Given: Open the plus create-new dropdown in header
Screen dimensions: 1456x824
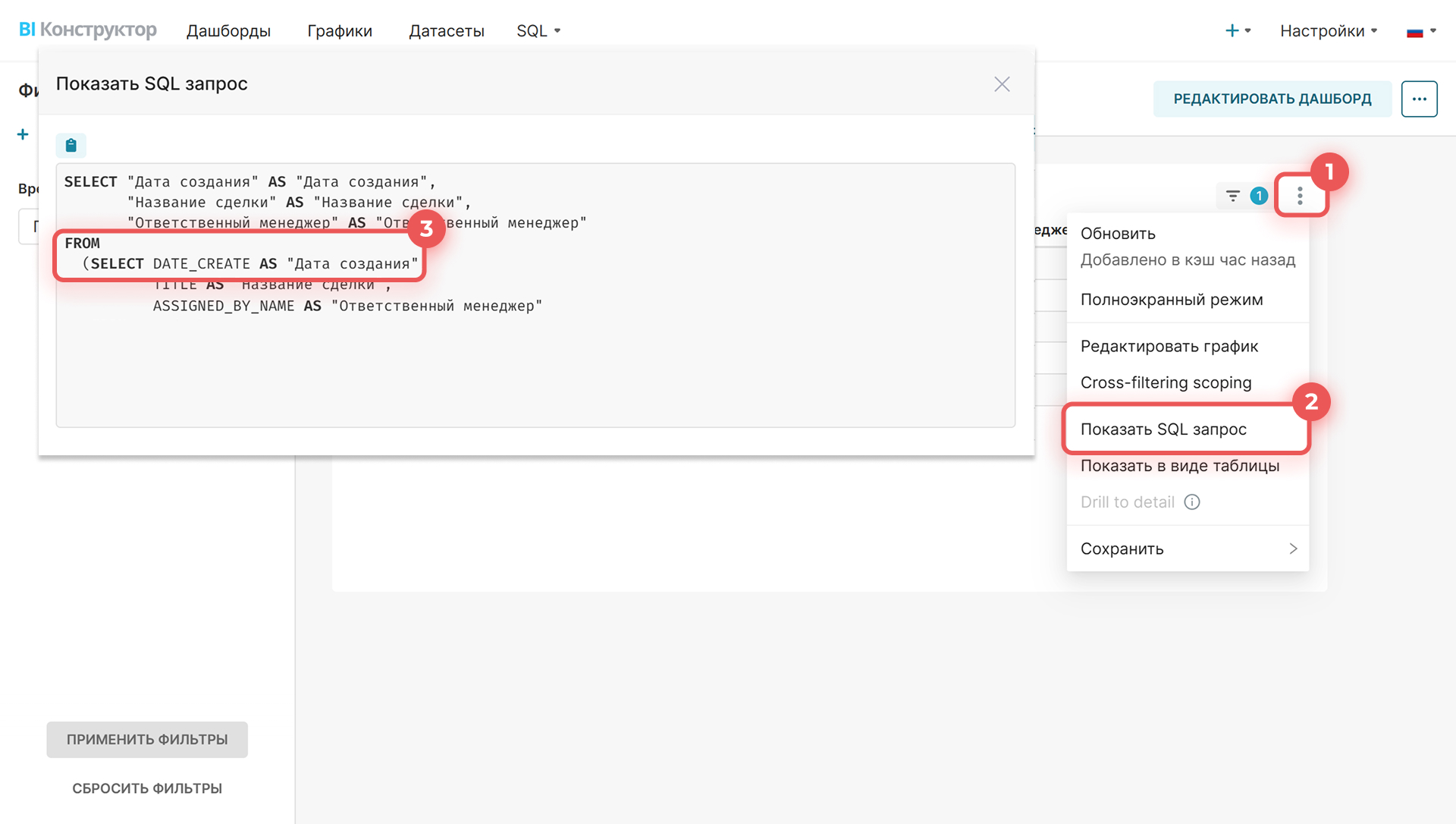Looking at the screenshot, I should click(x=1238, y=31).
